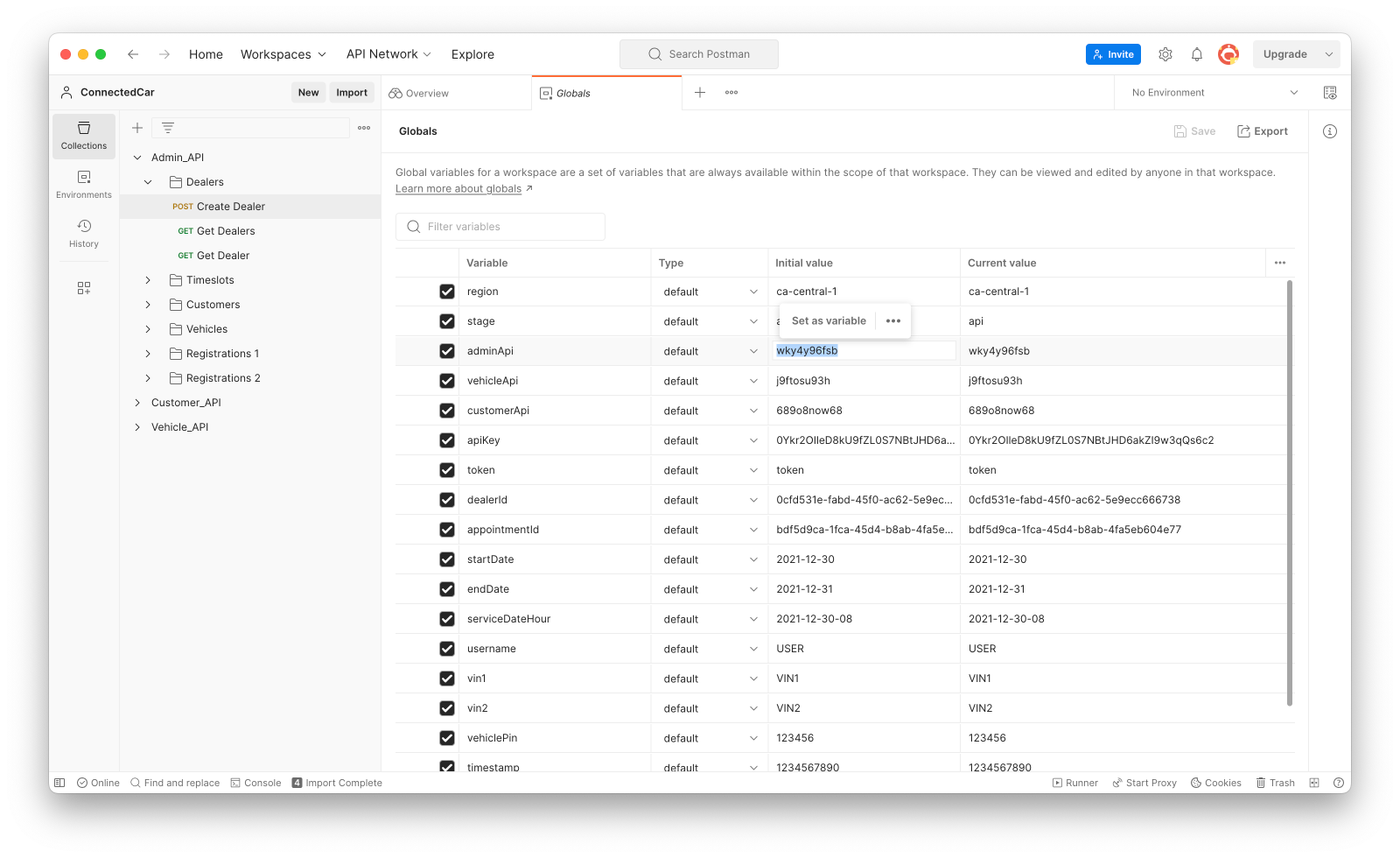Open a new tab with plus icon
The image size is (1400, 858).
pos(700,93)
